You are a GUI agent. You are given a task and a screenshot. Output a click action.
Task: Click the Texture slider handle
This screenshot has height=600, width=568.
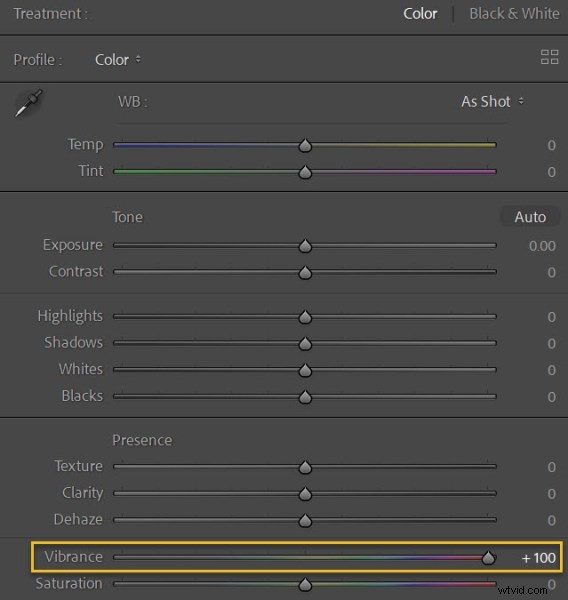tap(305, 467)
